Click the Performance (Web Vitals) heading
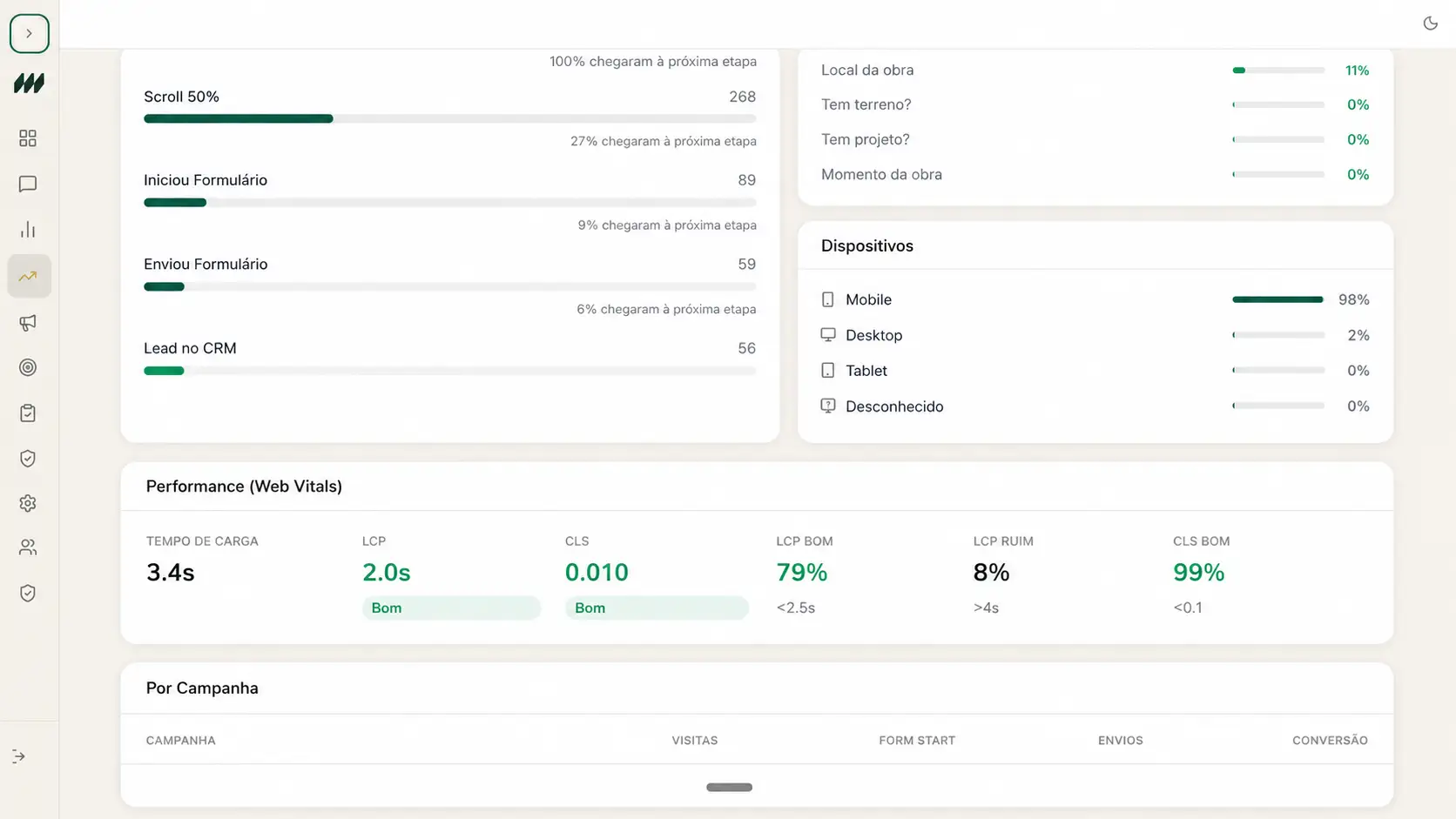The height and width of the screenshot is (819, 1456). [x=244, y=487]
